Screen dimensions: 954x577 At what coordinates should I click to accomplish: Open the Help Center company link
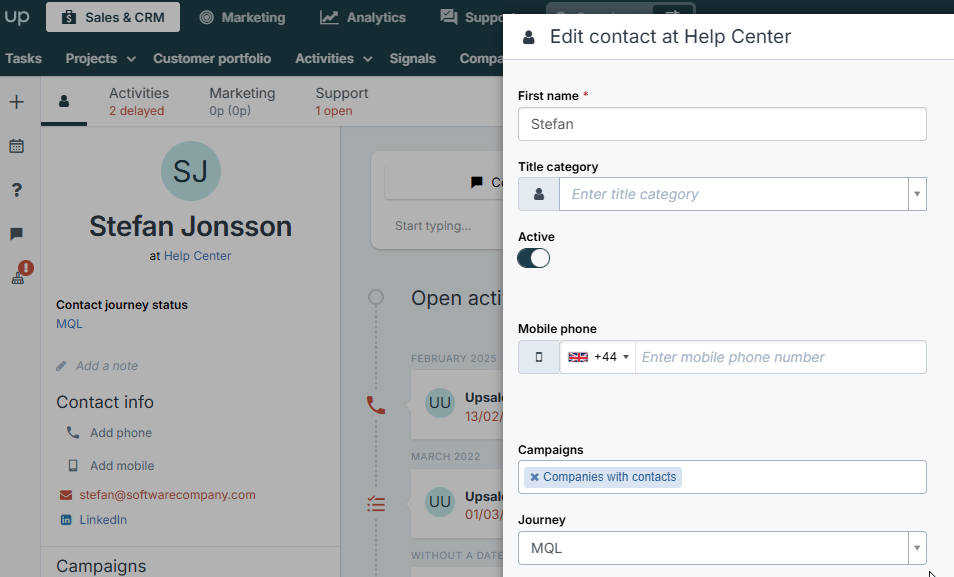click(x=197, y=256)
